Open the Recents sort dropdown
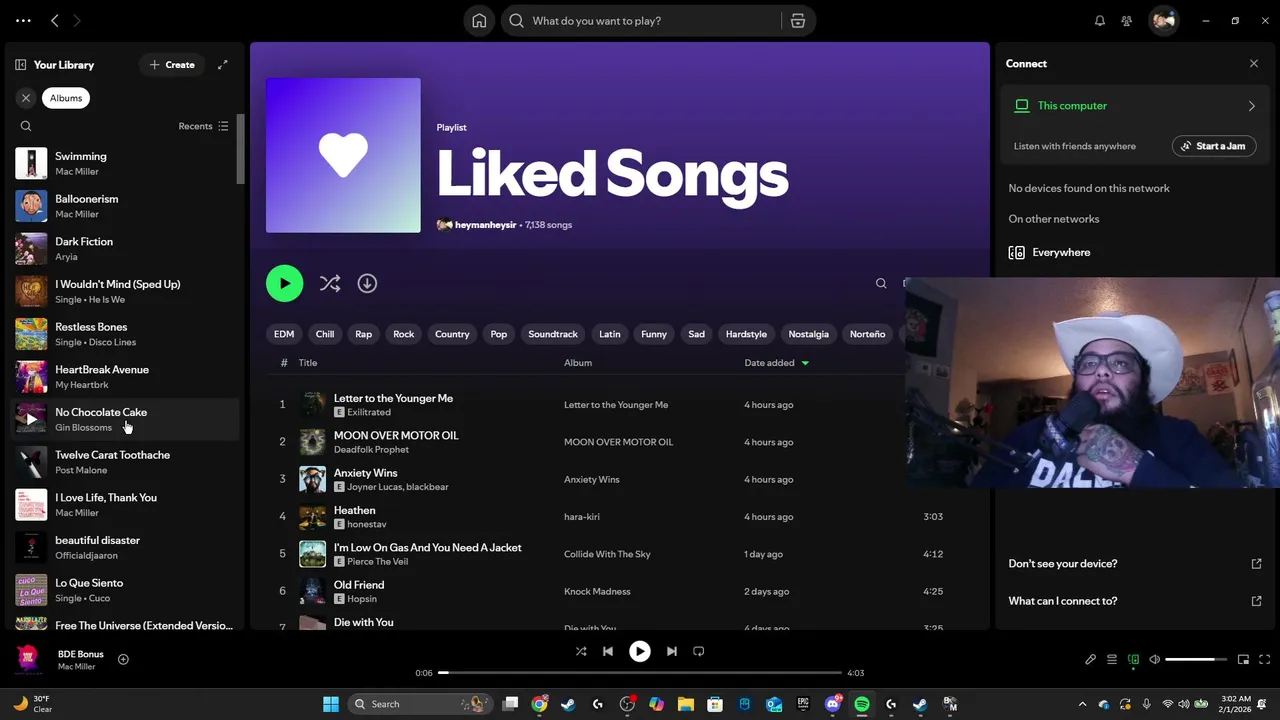Viewport: 1280px width, 720px height. tap(203, 126)
